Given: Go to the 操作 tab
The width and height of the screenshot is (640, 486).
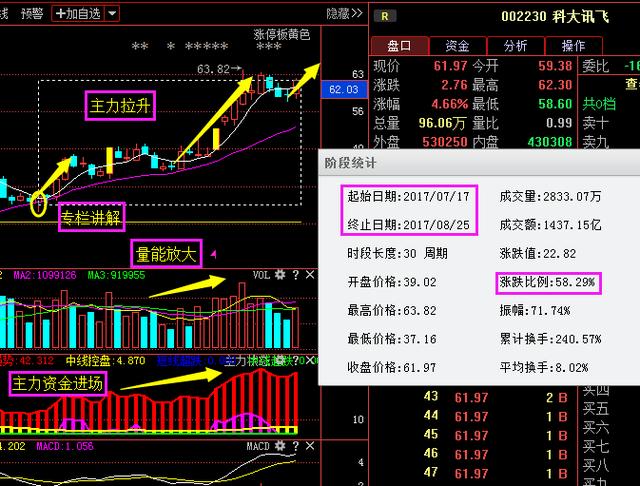Looking at the screenshot, I should click(x=574, y=46).
